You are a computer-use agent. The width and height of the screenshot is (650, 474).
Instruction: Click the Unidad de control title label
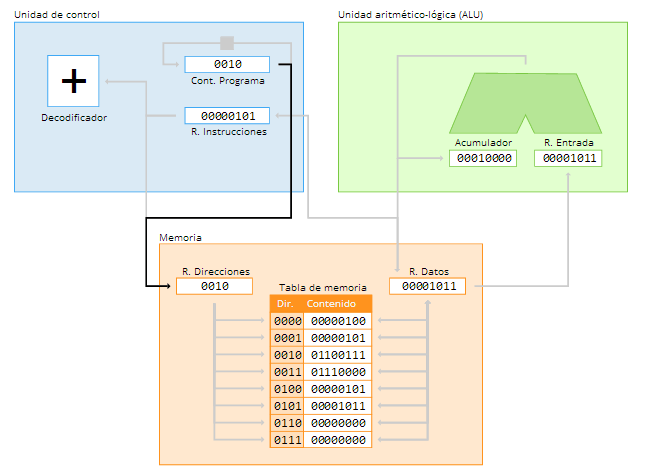(x=57, y=15)
